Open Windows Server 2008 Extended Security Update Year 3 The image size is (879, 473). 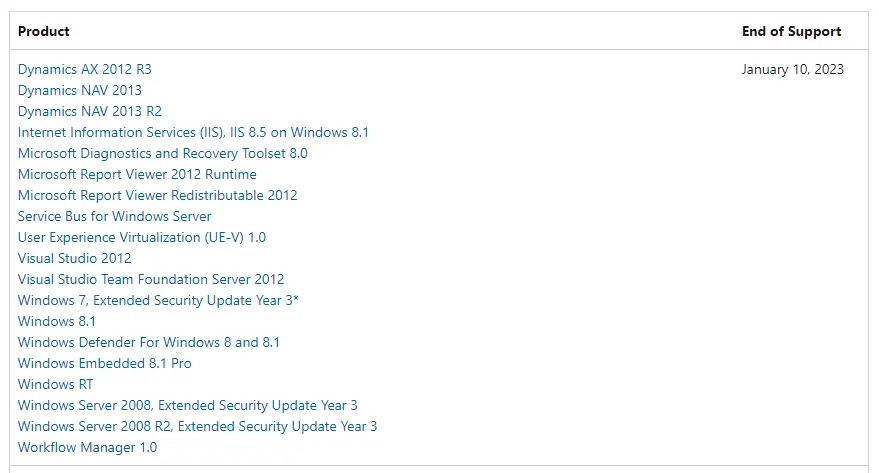coord(188,406)
